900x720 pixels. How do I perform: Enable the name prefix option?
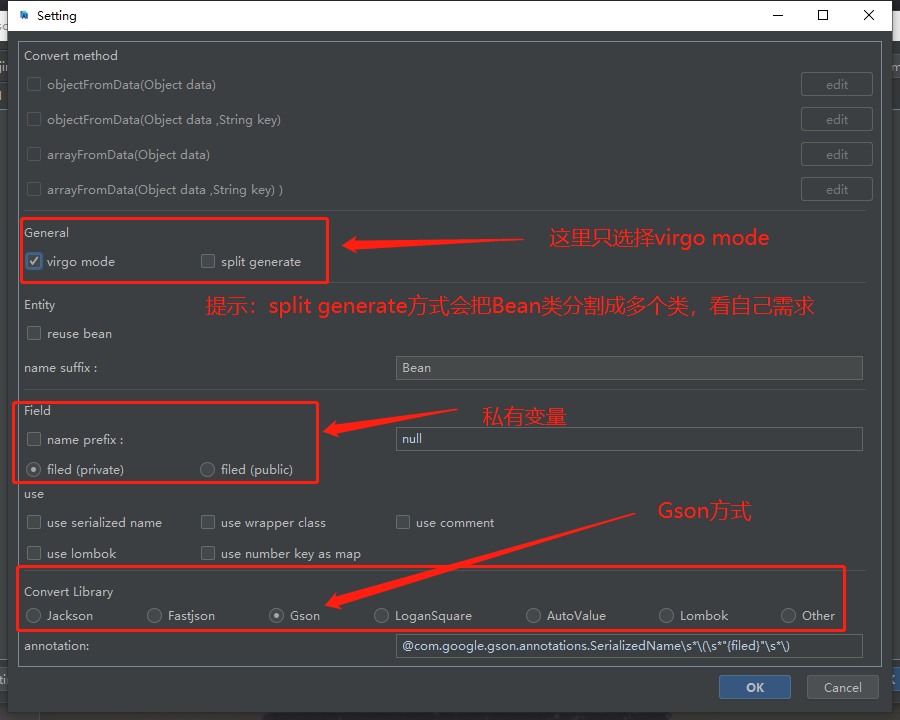click(33, 438)
